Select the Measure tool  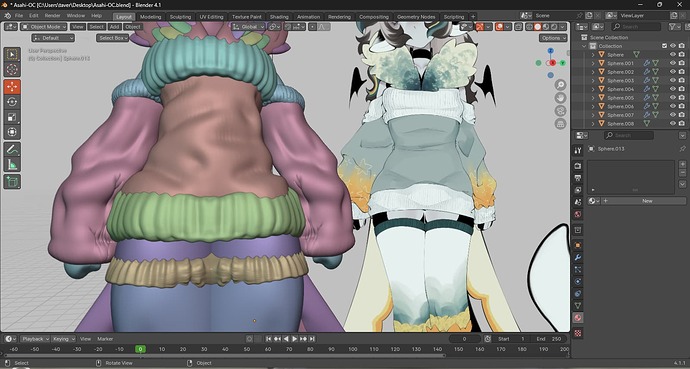point(12,164)
